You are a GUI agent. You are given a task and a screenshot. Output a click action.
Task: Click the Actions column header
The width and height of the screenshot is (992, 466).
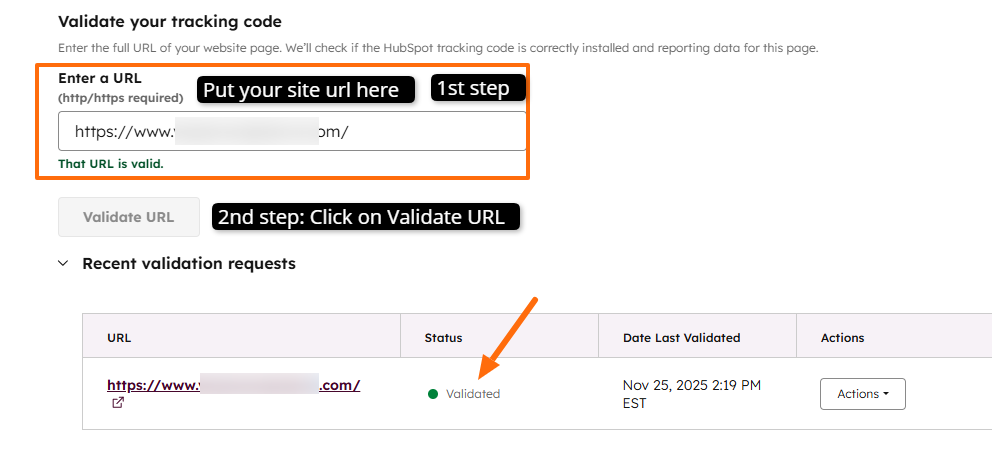[842, 338]
